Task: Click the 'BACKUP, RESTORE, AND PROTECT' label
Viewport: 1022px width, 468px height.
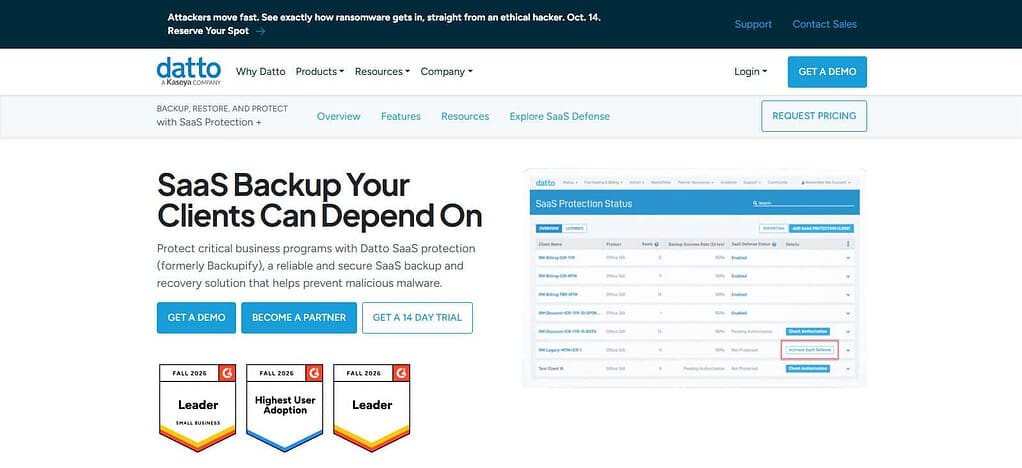Action: click(222, 109)
